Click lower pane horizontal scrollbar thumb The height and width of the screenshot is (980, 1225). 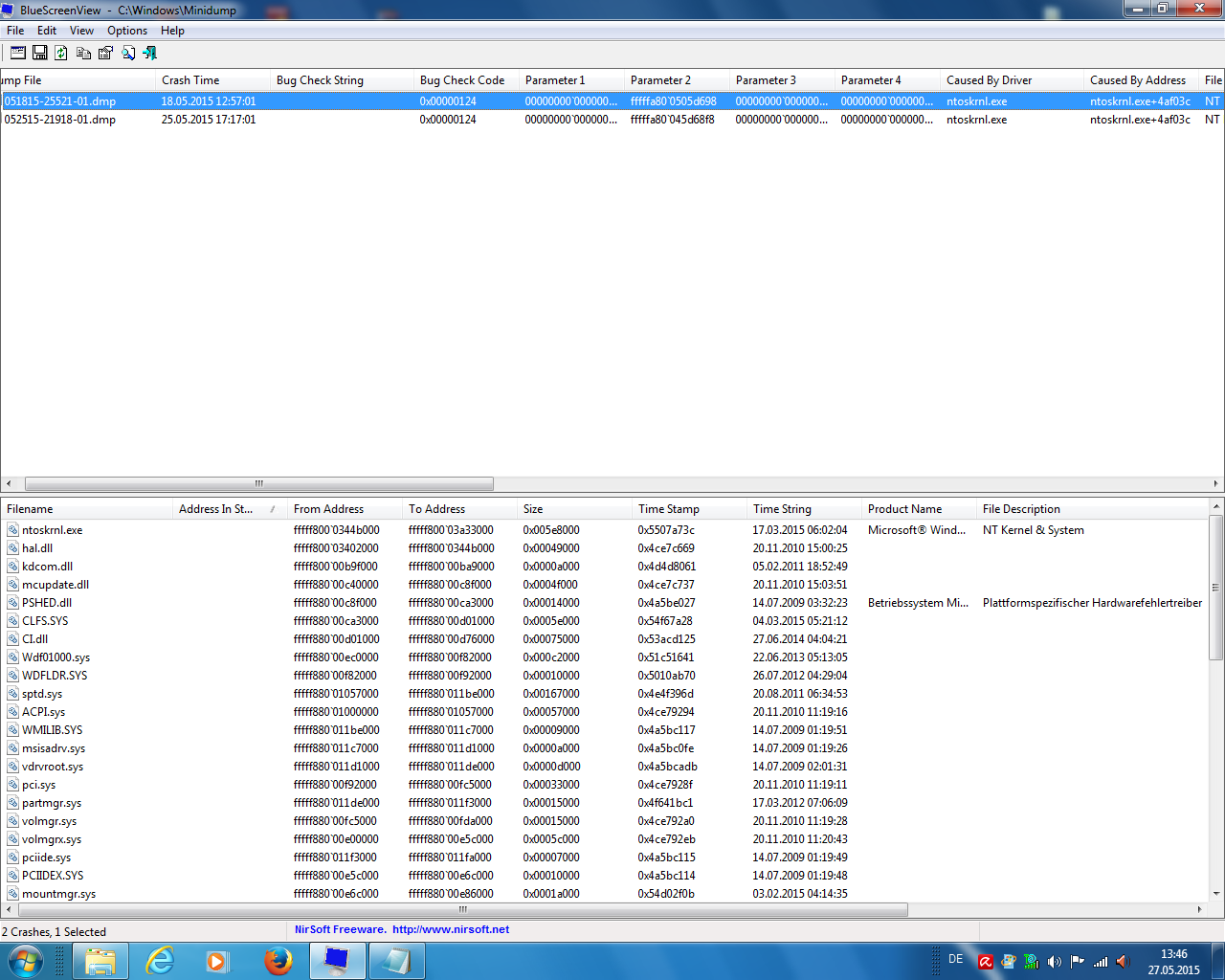point(463,909)
